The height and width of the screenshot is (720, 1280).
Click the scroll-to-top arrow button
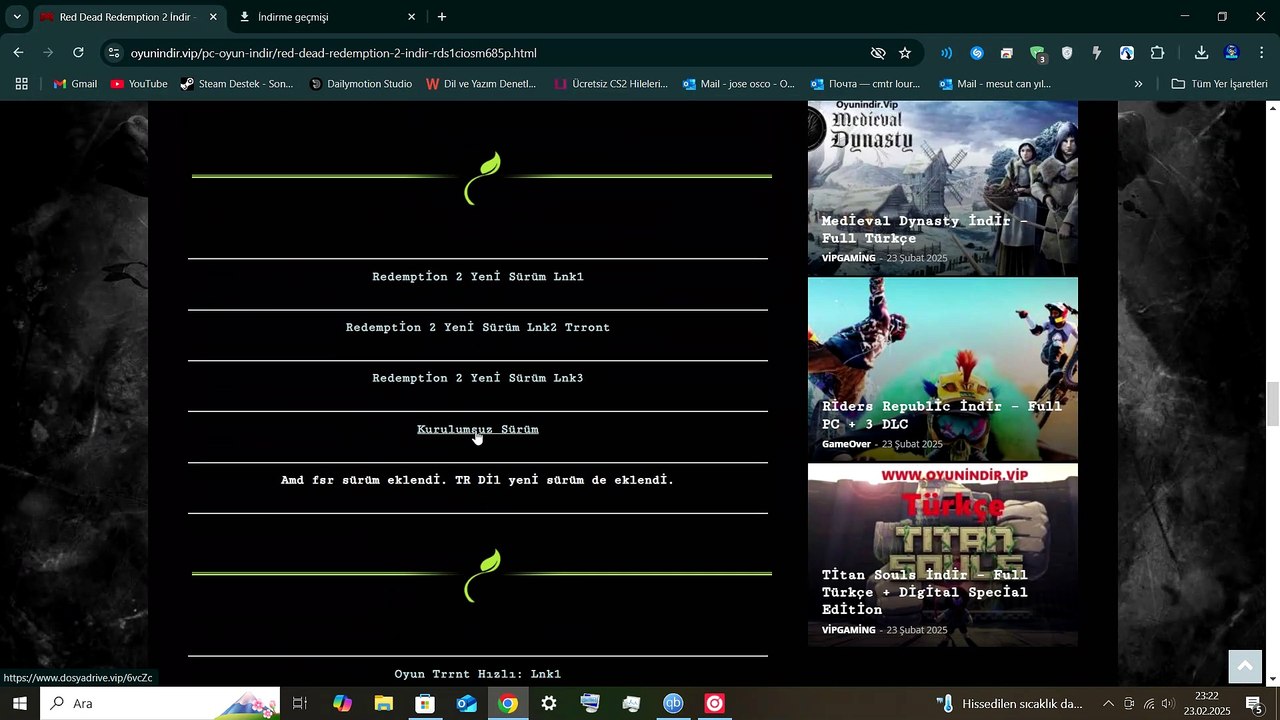(1245, 666)
